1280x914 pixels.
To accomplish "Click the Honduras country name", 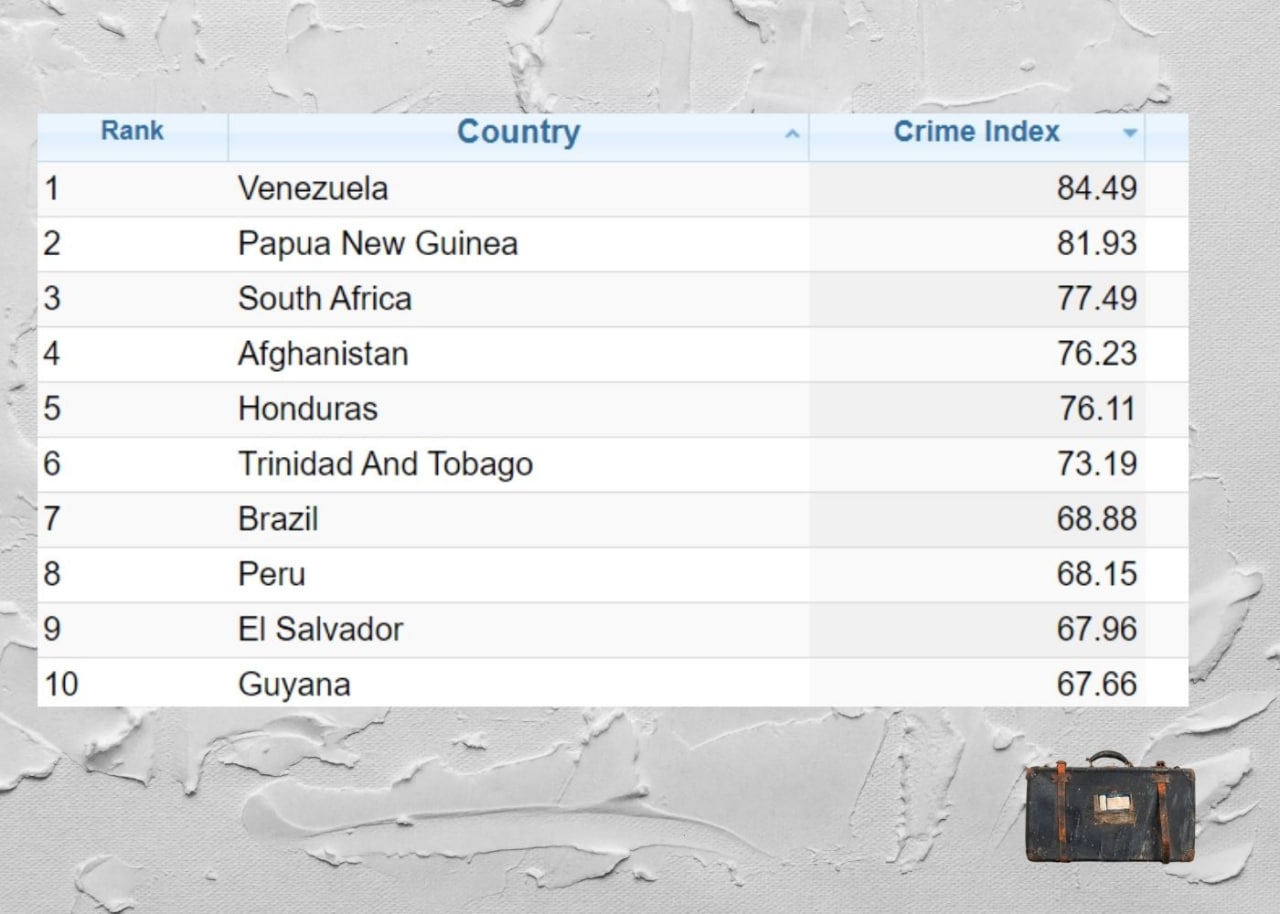I will click(307, 409).
